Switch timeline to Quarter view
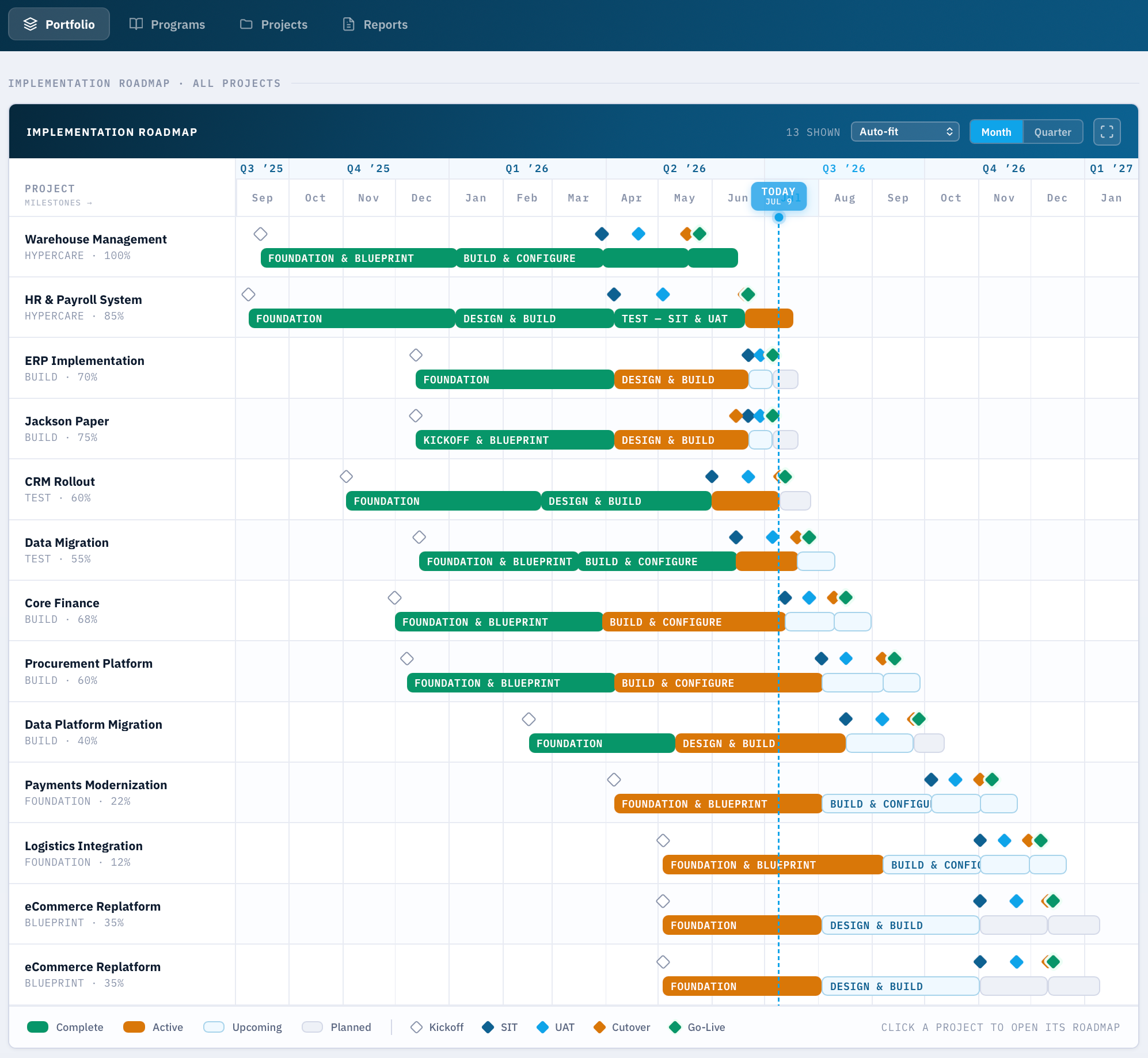The image size is (1148, 1058). [x=1052, y=132]
